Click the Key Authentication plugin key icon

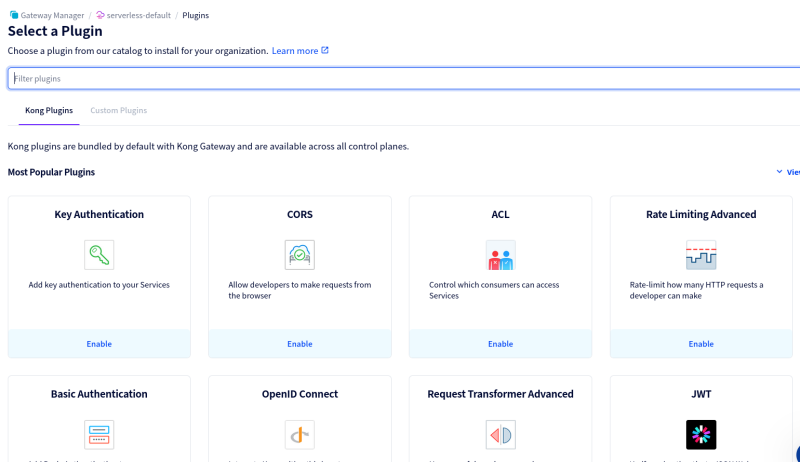(99, 255)
